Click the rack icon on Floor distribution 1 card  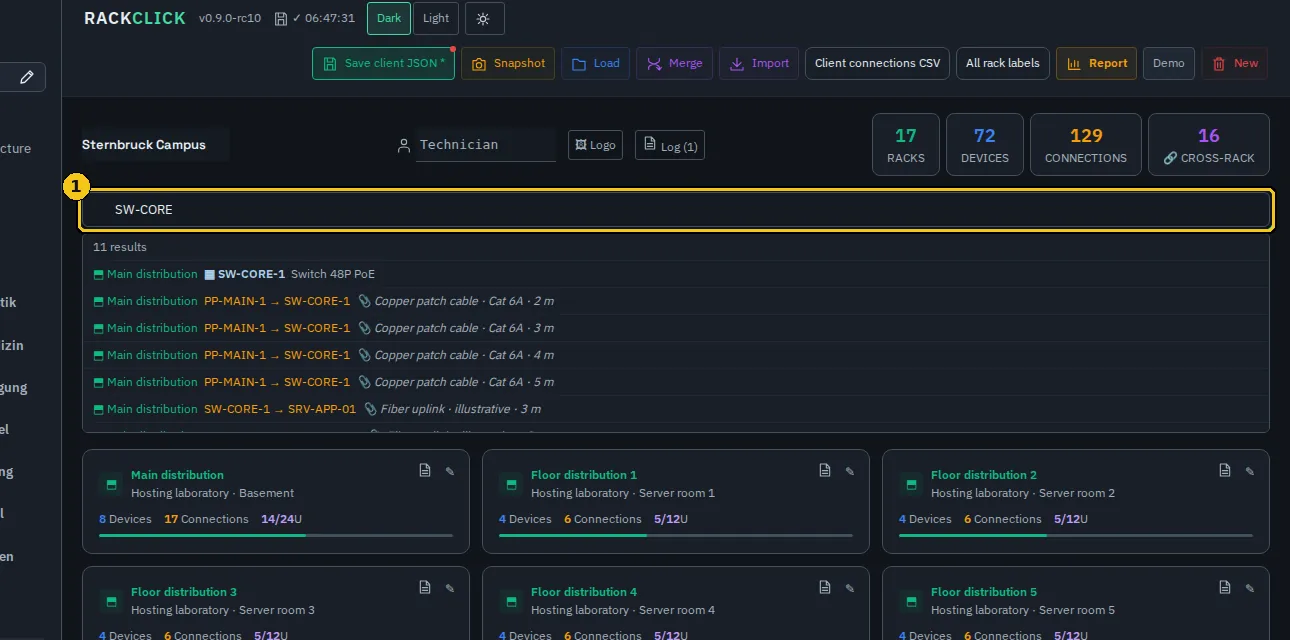pos(511,484)
